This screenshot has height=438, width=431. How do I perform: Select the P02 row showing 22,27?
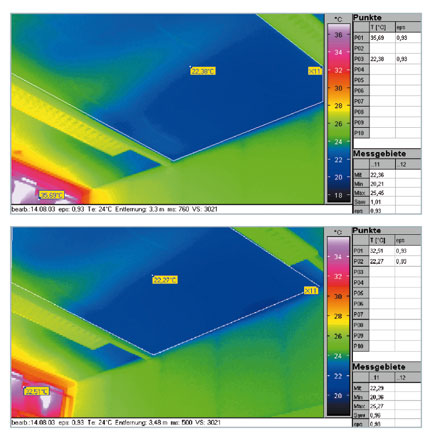(x=387, y=262)
